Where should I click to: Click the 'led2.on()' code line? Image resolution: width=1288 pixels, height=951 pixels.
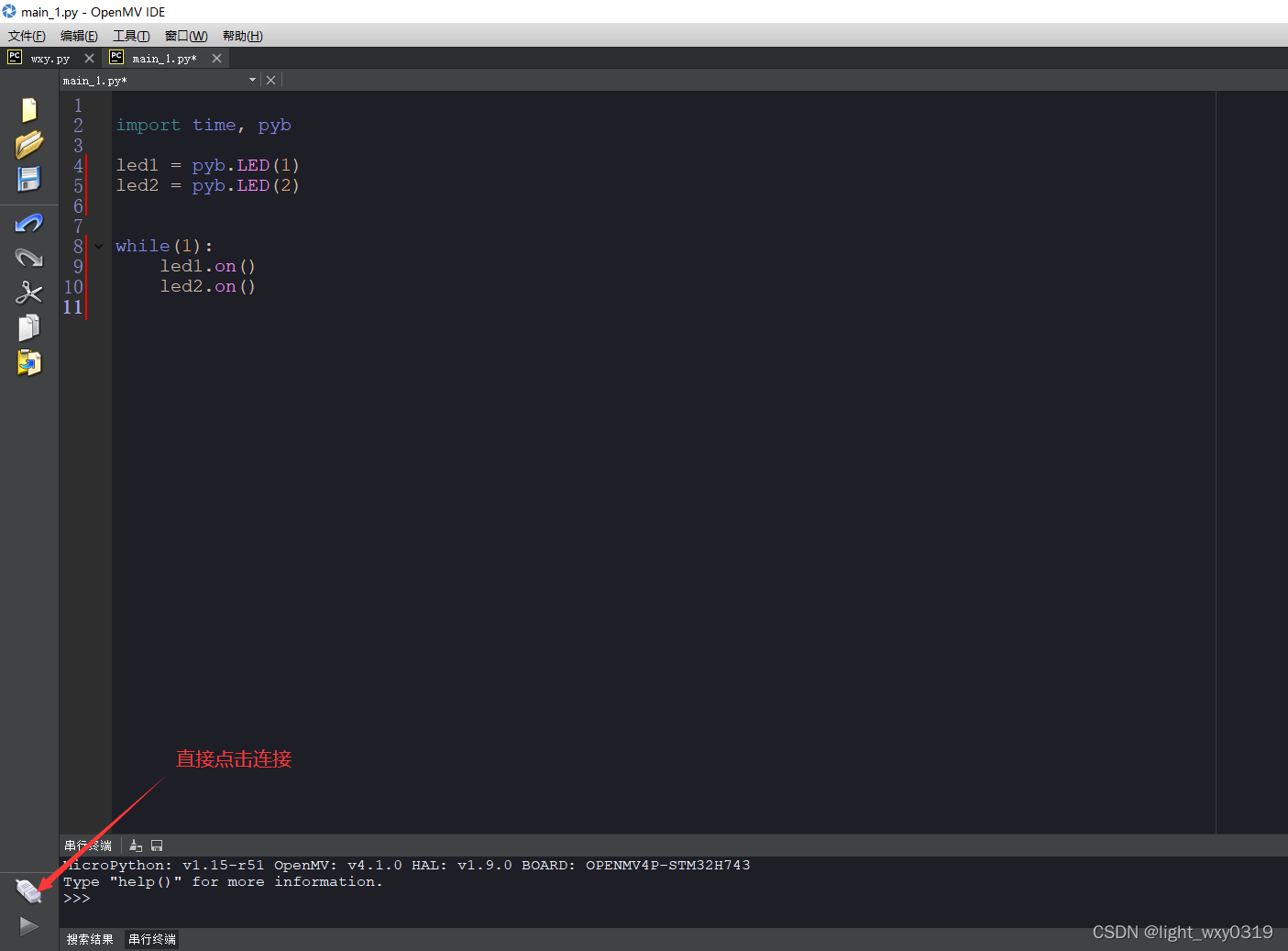pos(208,286)
